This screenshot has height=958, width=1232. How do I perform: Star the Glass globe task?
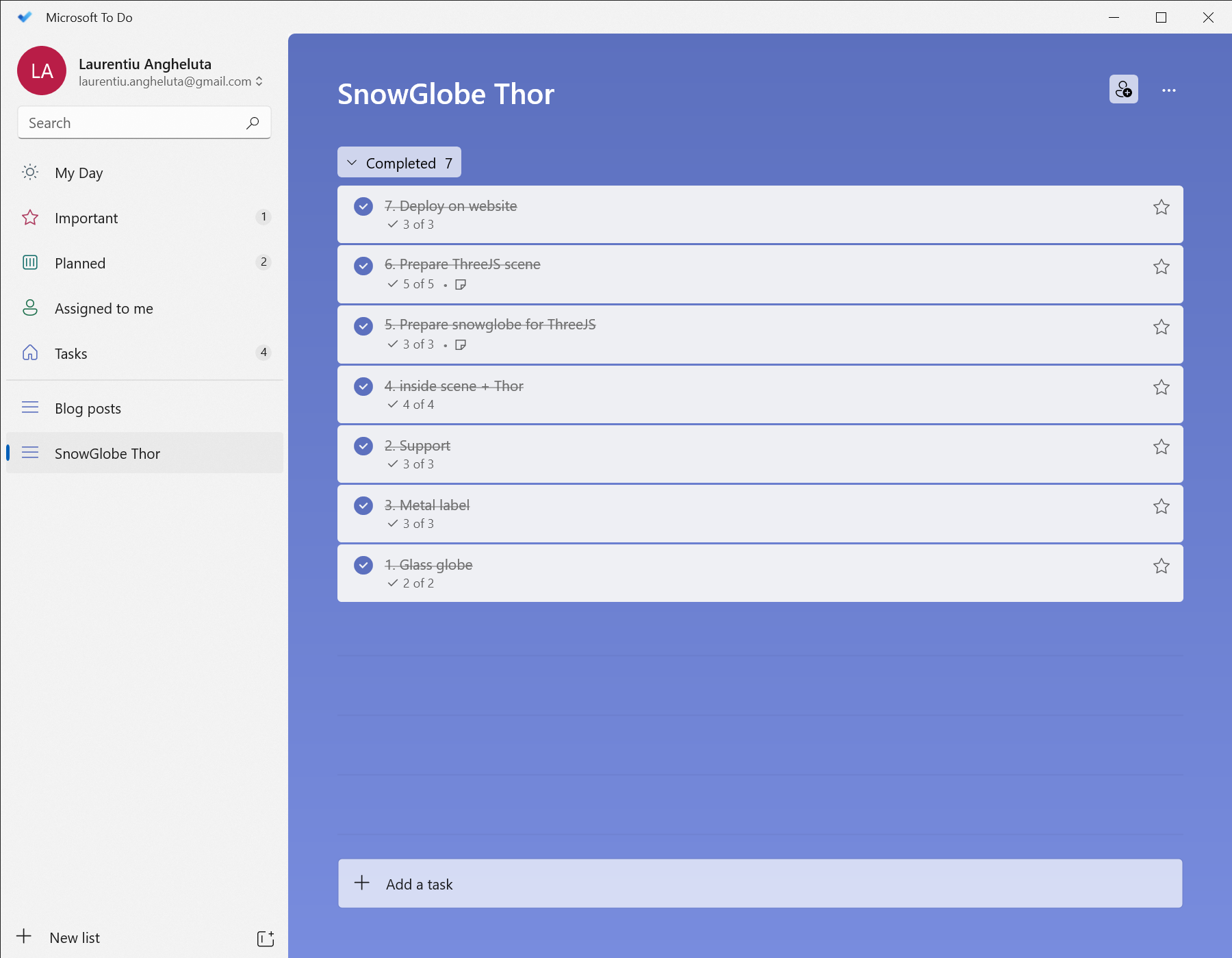coord(1161,566)
